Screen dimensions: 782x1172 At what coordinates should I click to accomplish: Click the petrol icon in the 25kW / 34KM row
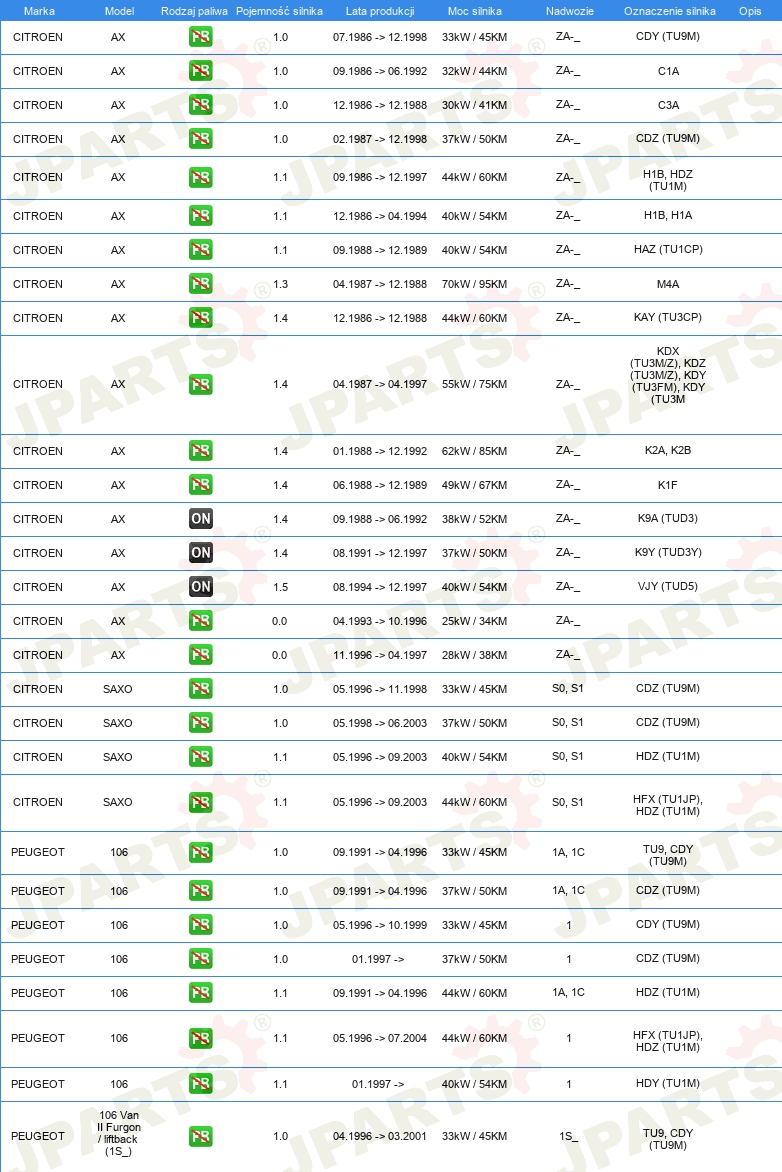(200, 621)
